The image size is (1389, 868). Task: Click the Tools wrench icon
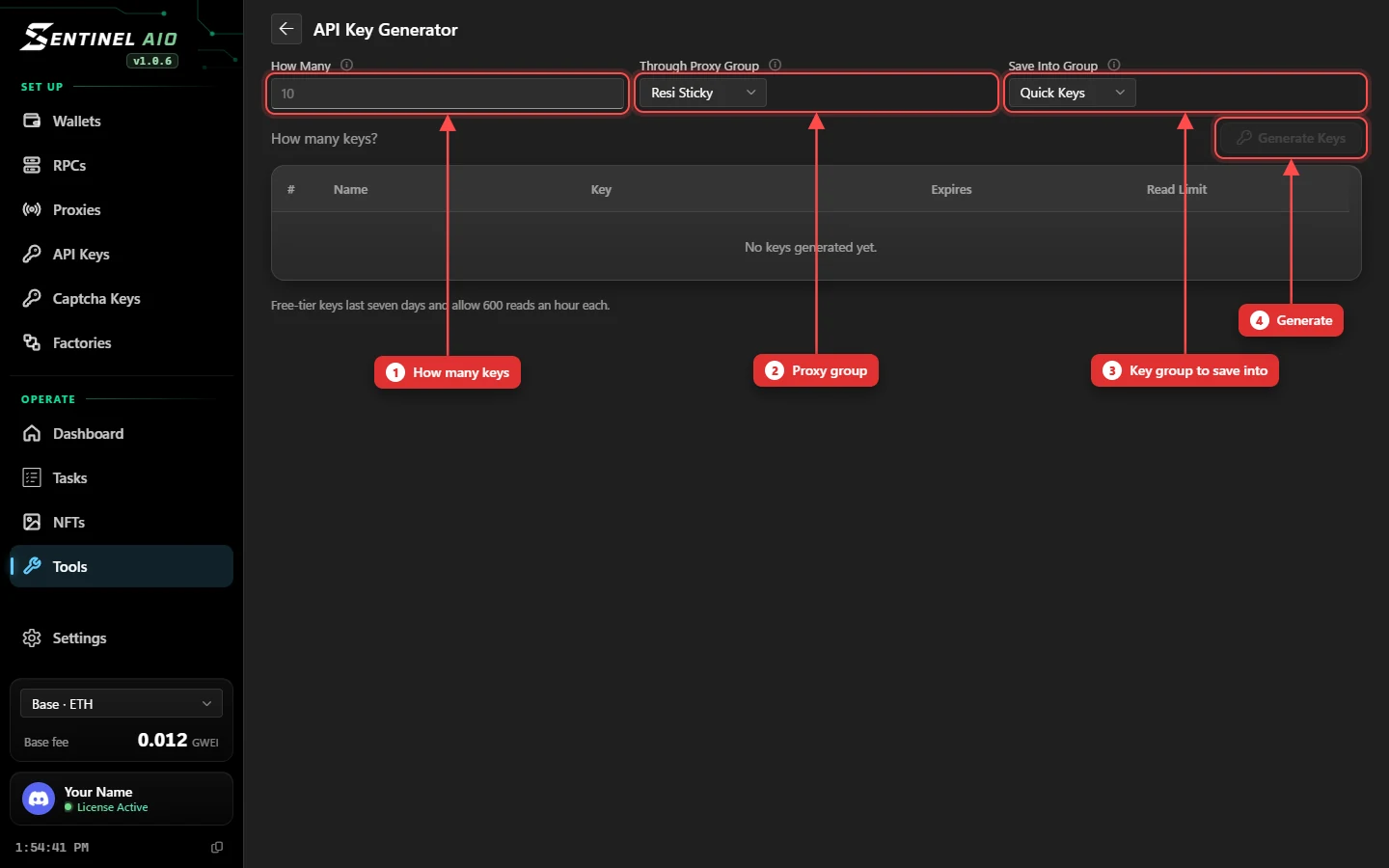[32, 566]
